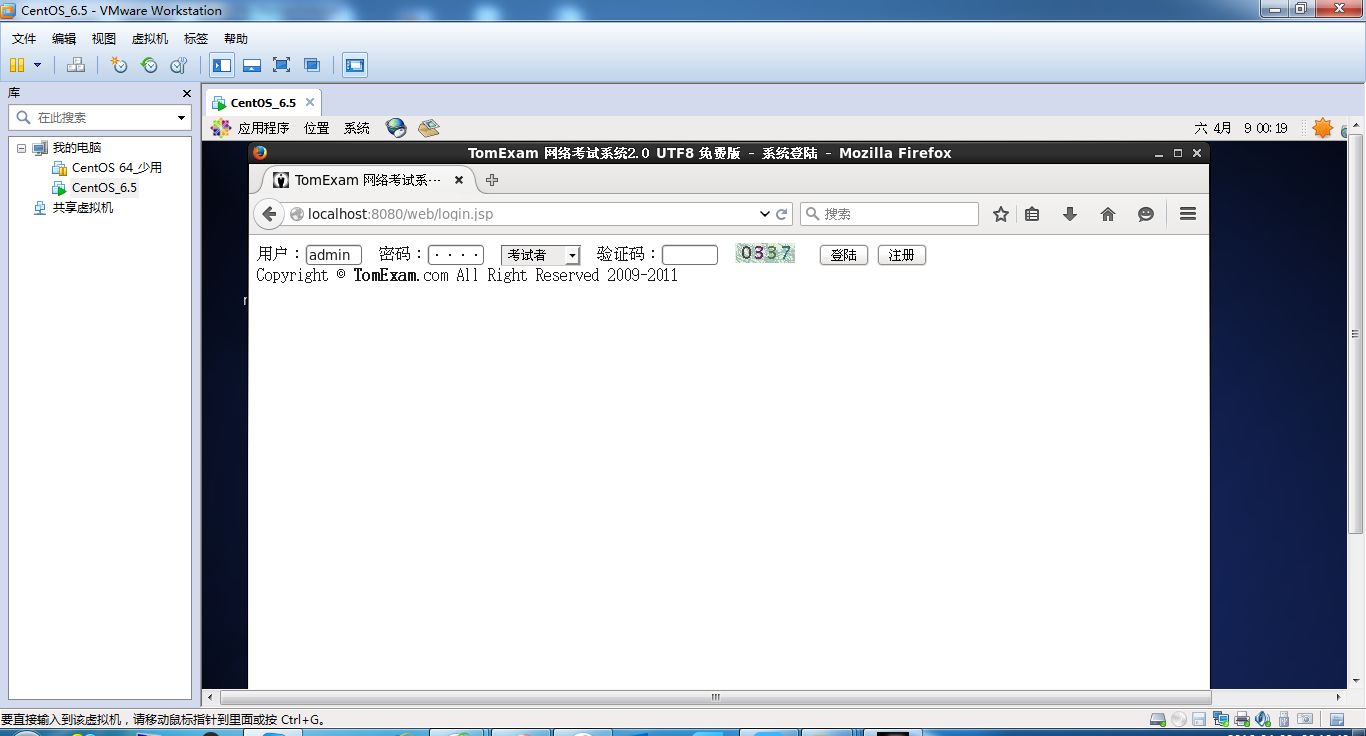Open the 文件 menu
Viewport: 1366px width, 736px height.
(x=24, y=39)
